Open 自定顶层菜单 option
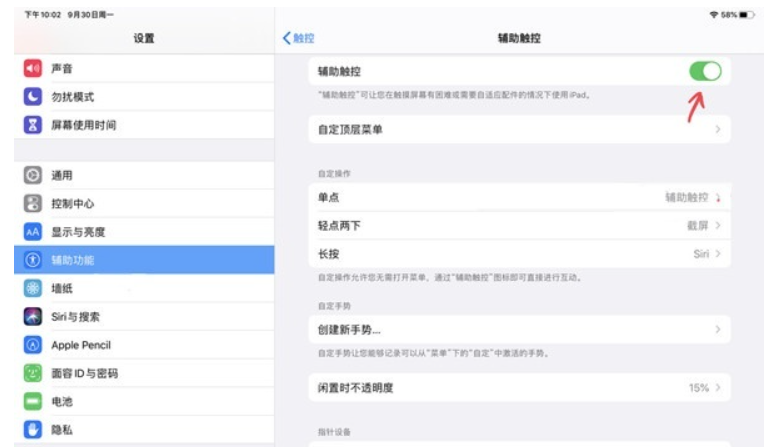The height and width of the screenshot is (447, 773). pyautogui.click(x=520, y=129)
